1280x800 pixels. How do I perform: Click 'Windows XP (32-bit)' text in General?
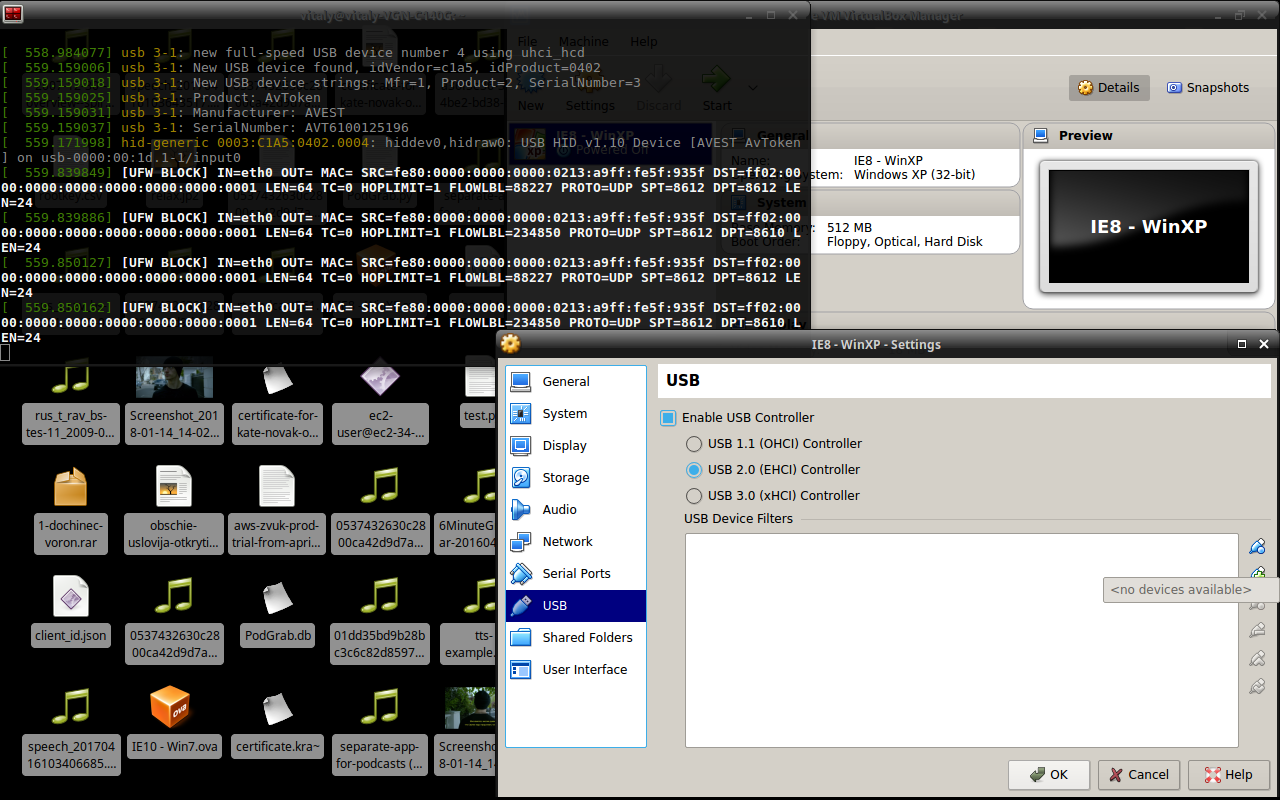[x=914, y=174]
